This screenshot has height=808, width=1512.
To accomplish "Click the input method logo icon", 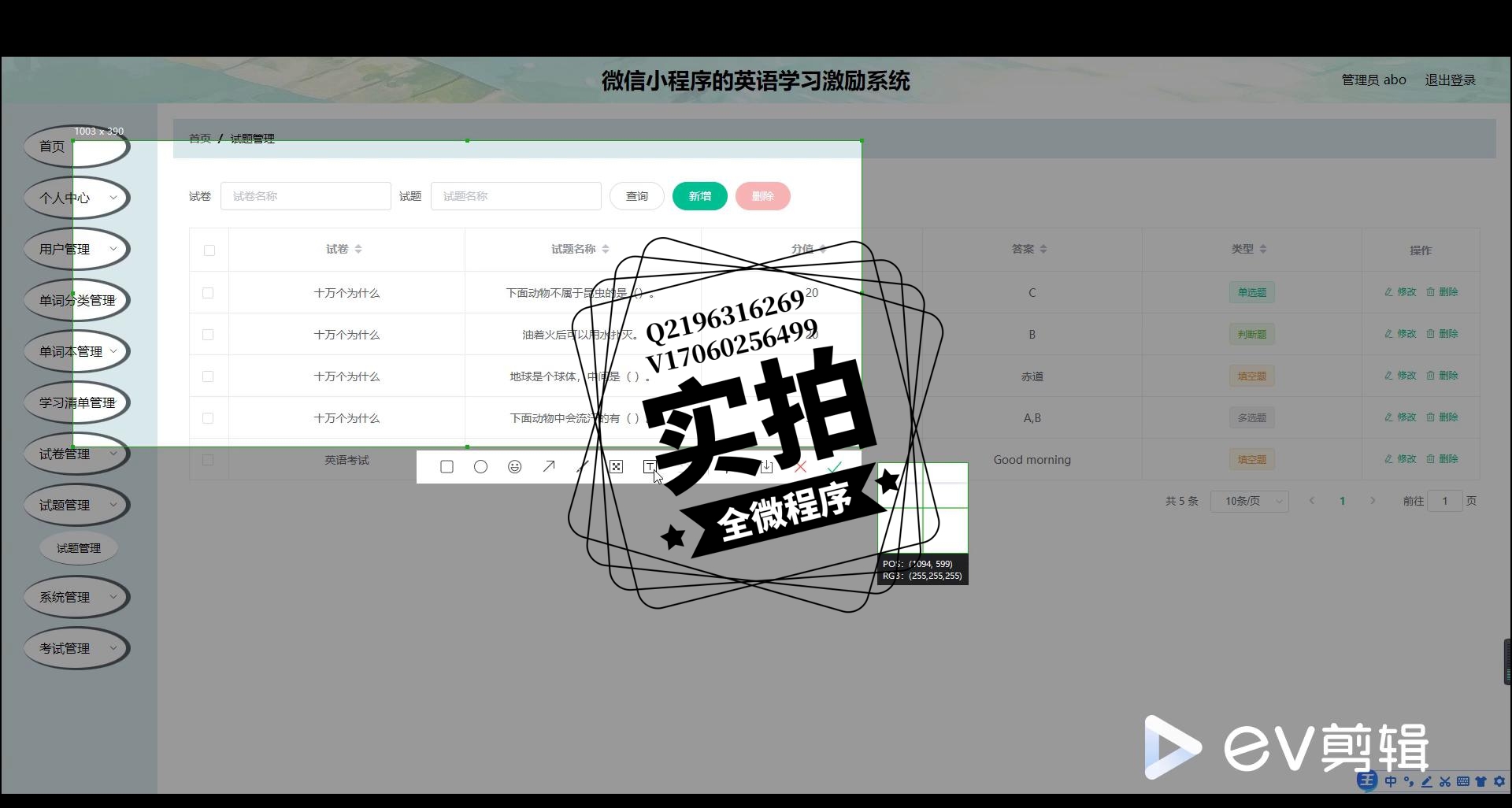I will tap(1367, 780).
